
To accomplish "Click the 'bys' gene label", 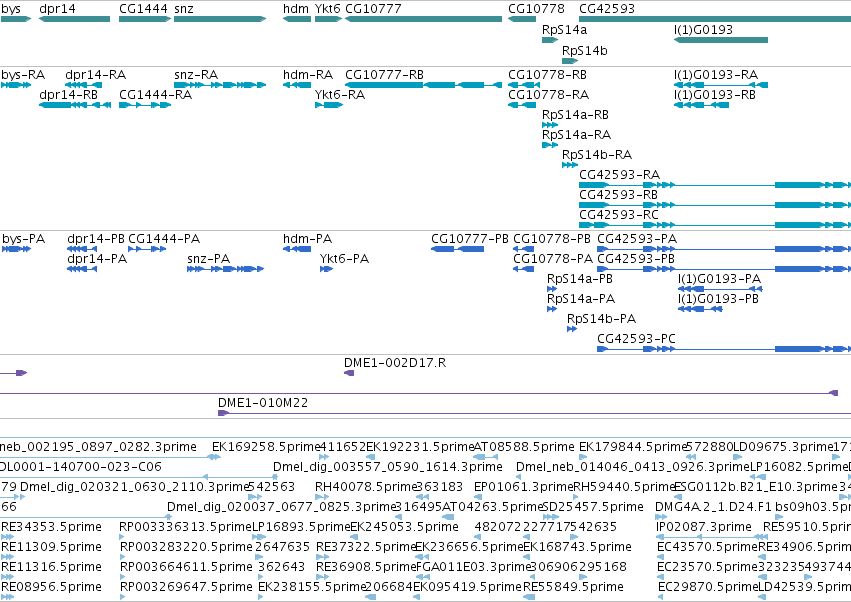I will click(x=11, y=9).
